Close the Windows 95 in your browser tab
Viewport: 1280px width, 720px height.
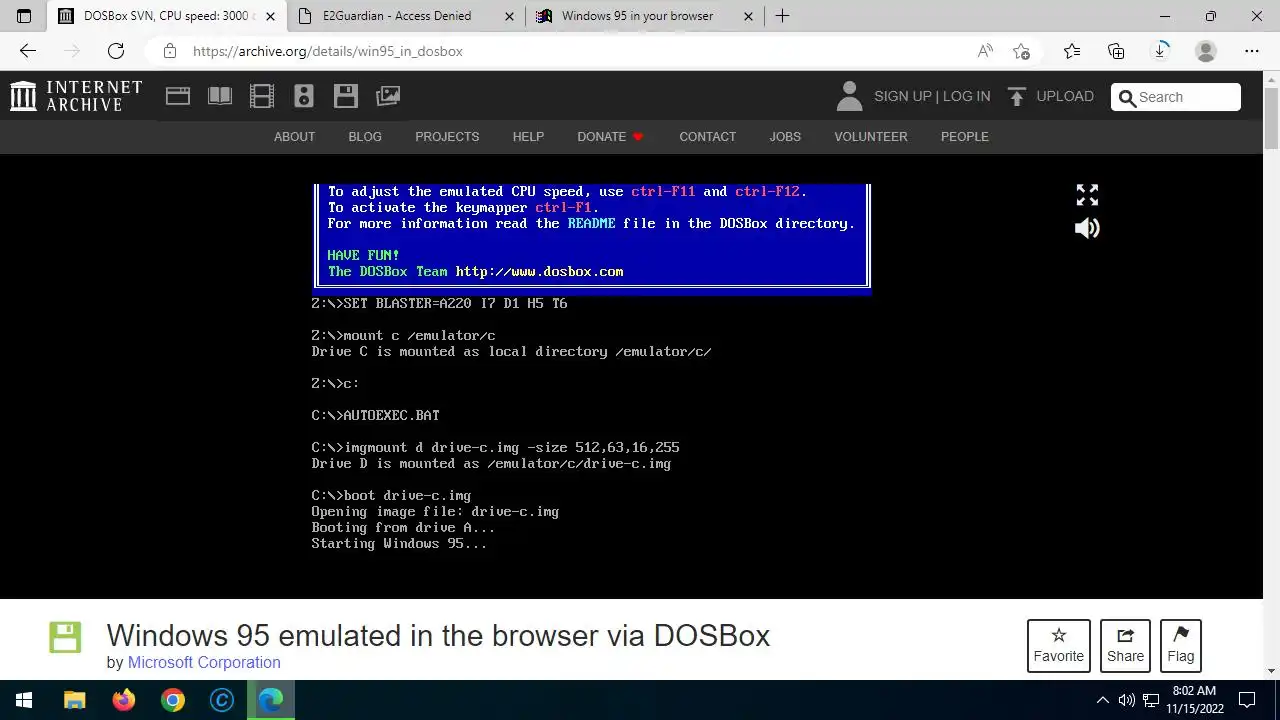click(x=749, y=16)
